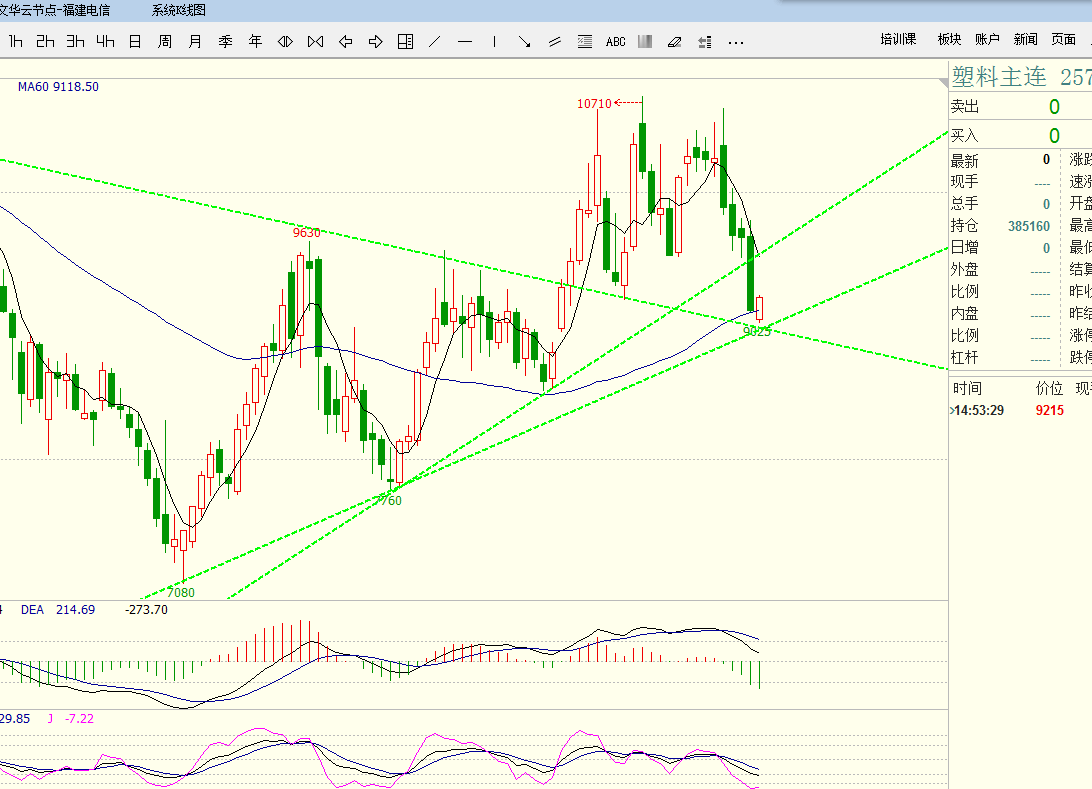Image resolution: width=1092 pixels, height=789 pixels.
Task: Click the 内盘 label in quote panel
Action: point(965,313)
